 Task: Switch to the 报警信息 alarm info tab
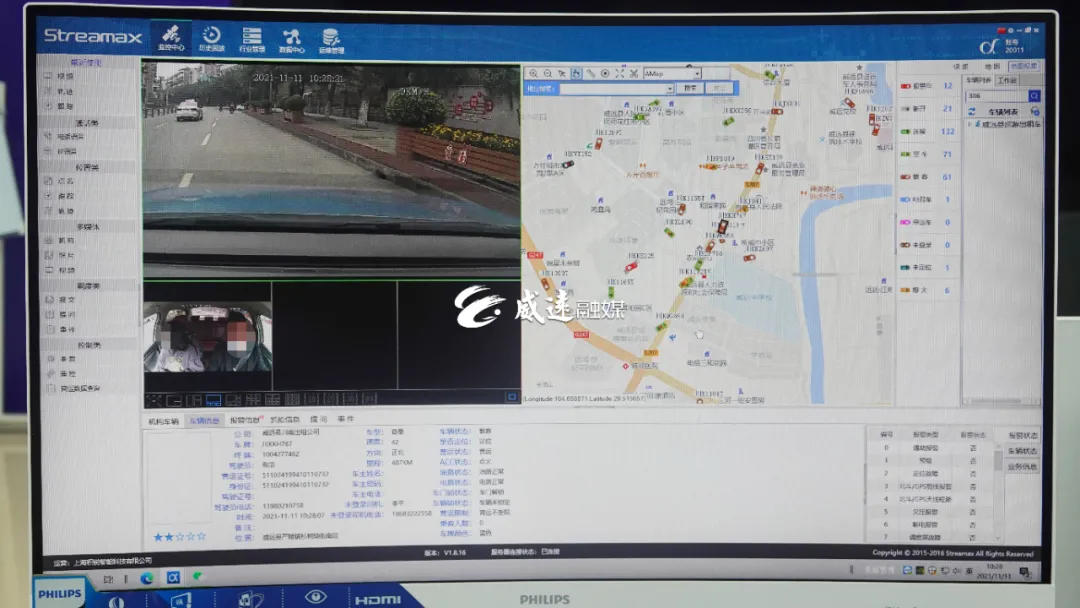pos(244,421)
